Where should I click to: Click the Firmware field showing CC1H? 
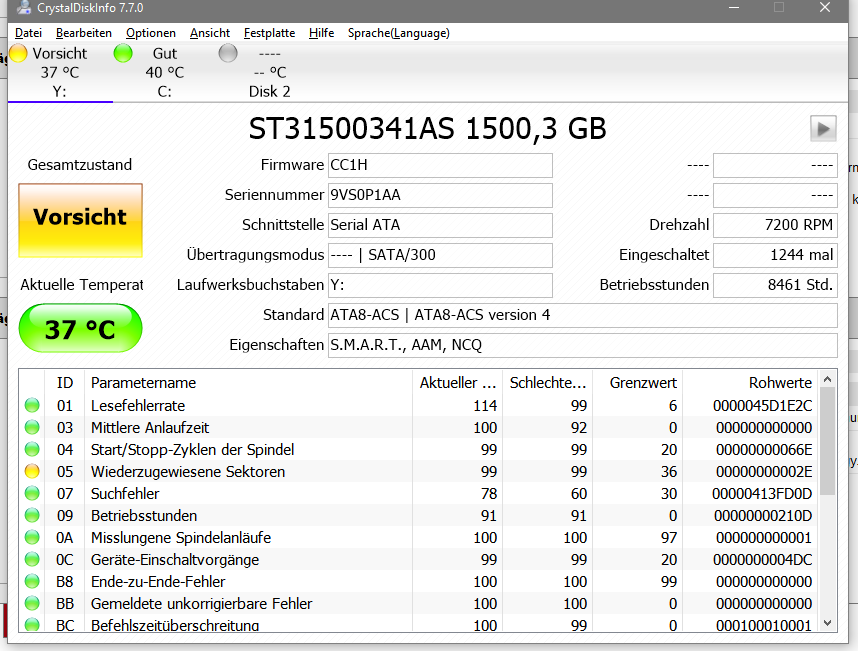coord(440,165)
